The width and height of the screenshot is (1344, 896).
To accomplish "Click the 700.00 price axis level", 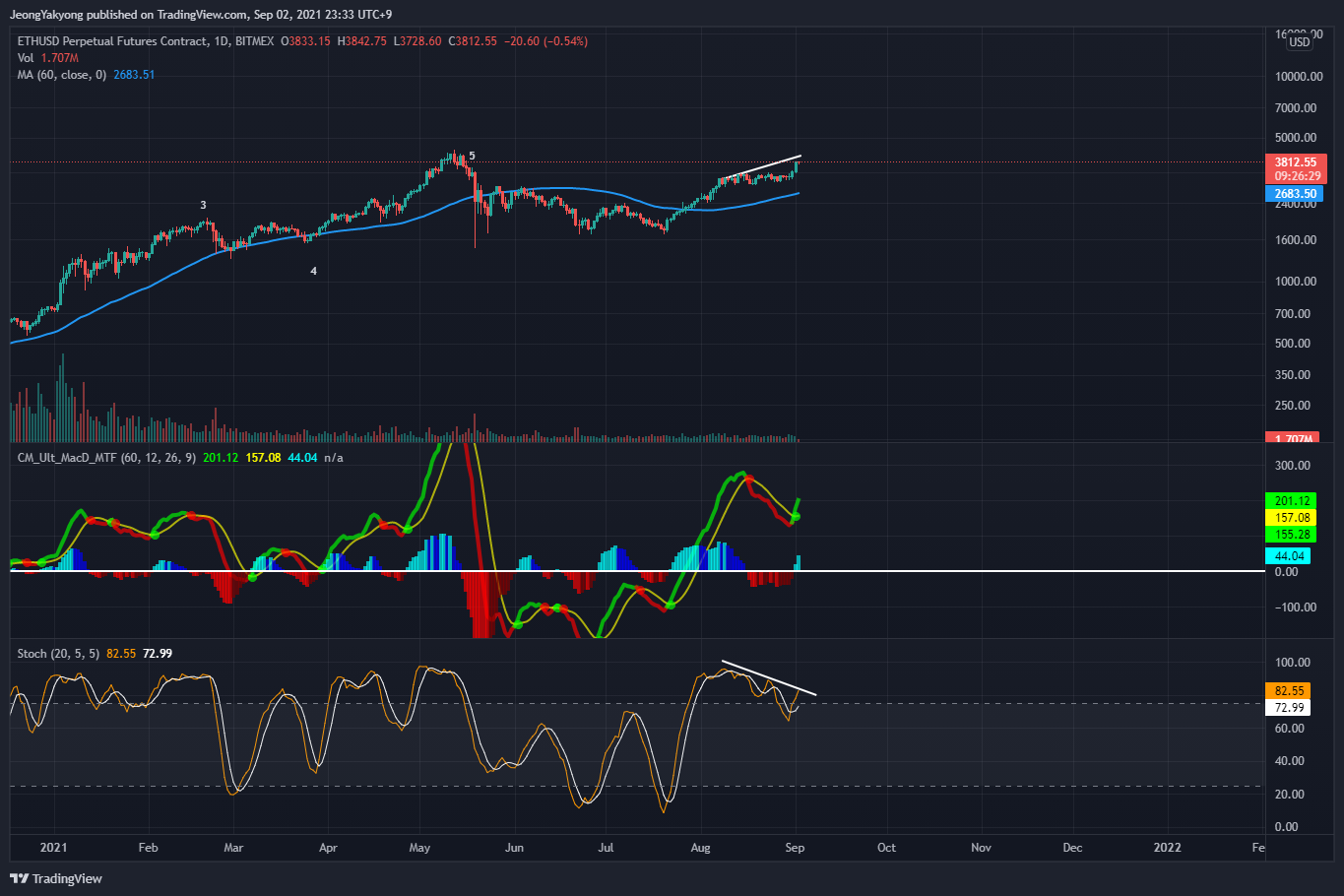I will coord(1295,314).
